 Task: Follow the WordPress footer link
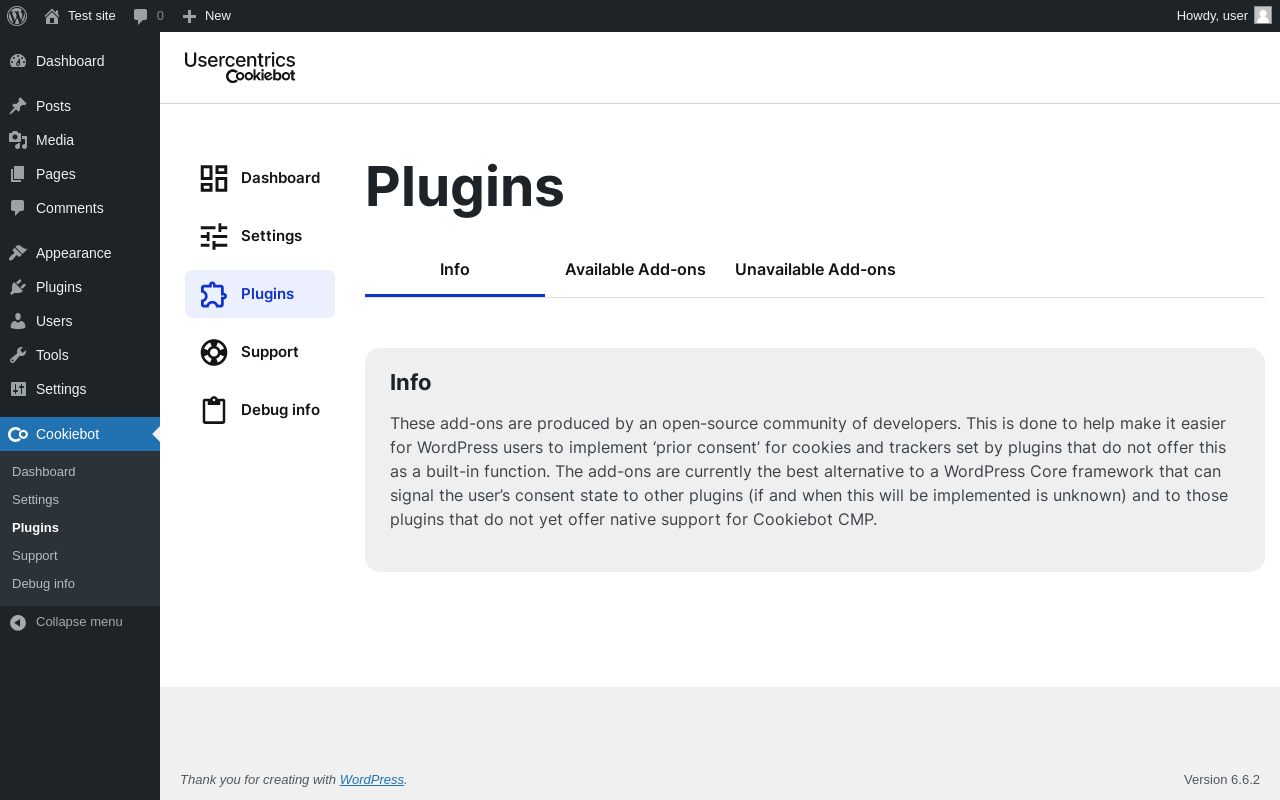[x=372, y=780]
